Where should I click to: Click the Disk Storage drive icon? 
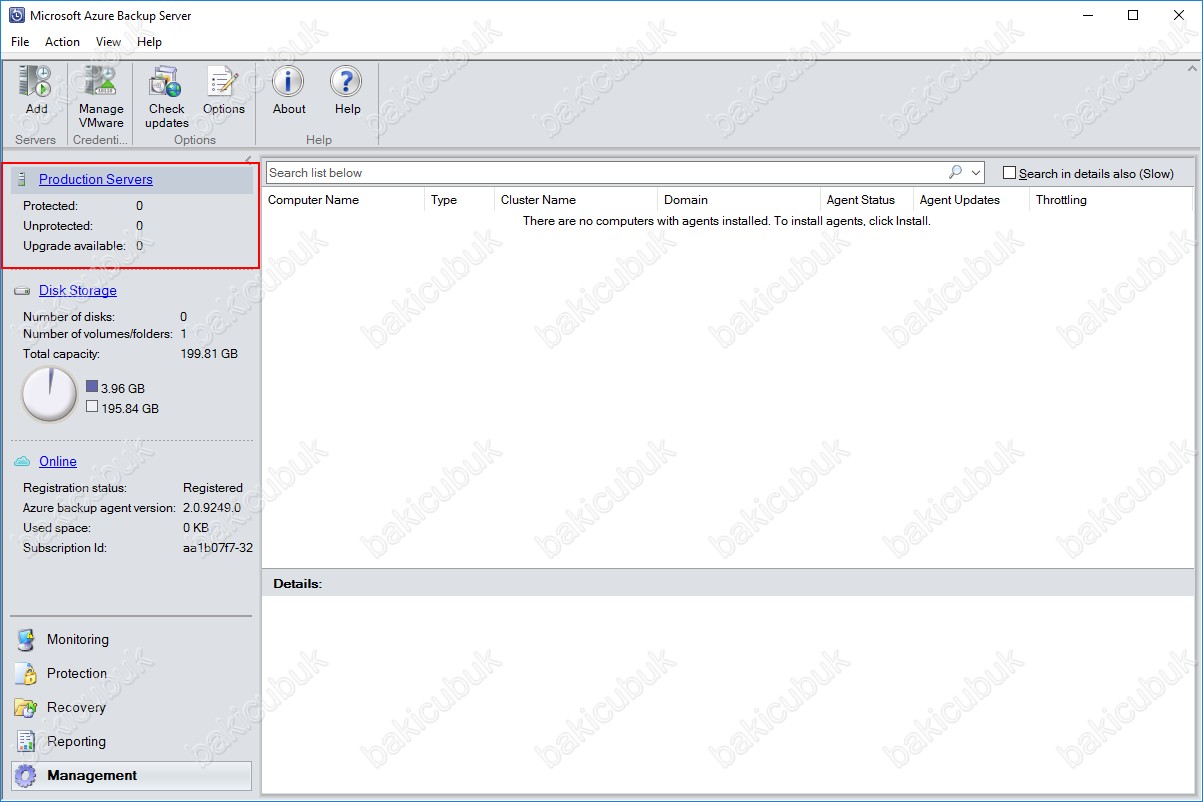point(22,291)
